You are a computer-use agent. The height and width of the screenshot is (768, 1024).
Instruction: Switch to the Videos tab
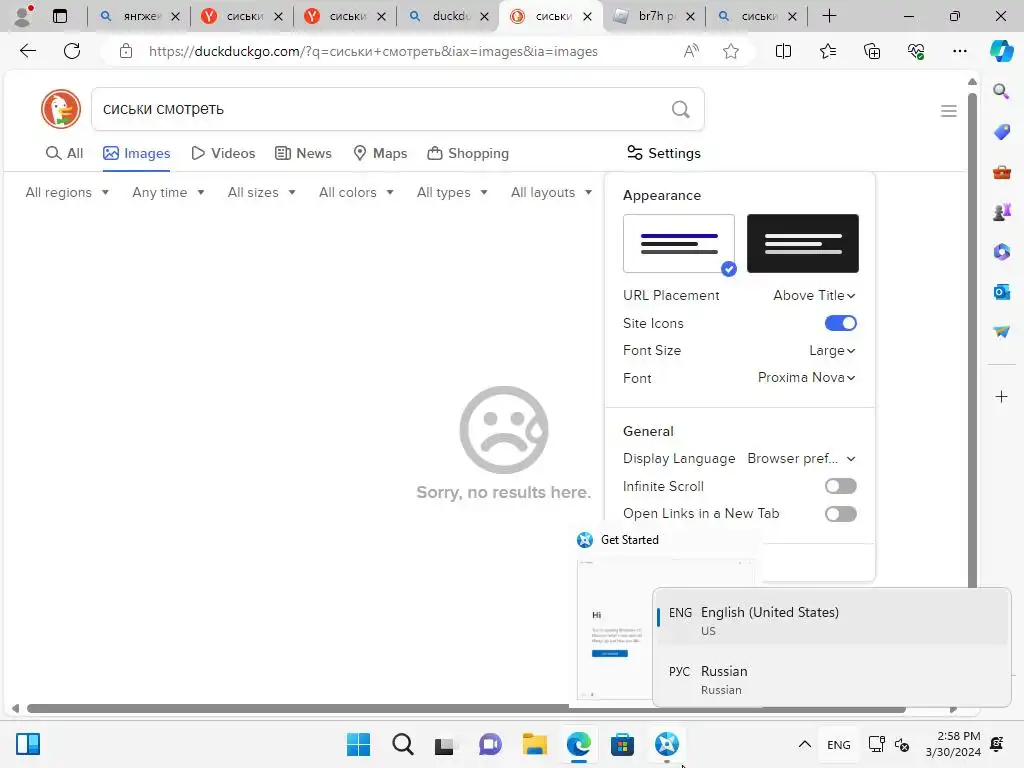[223, 153]
